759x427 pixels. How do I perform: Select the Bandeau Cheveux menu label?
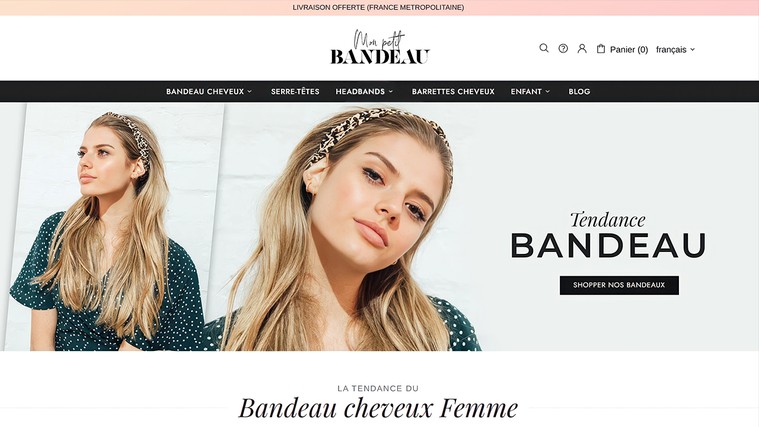205,92
